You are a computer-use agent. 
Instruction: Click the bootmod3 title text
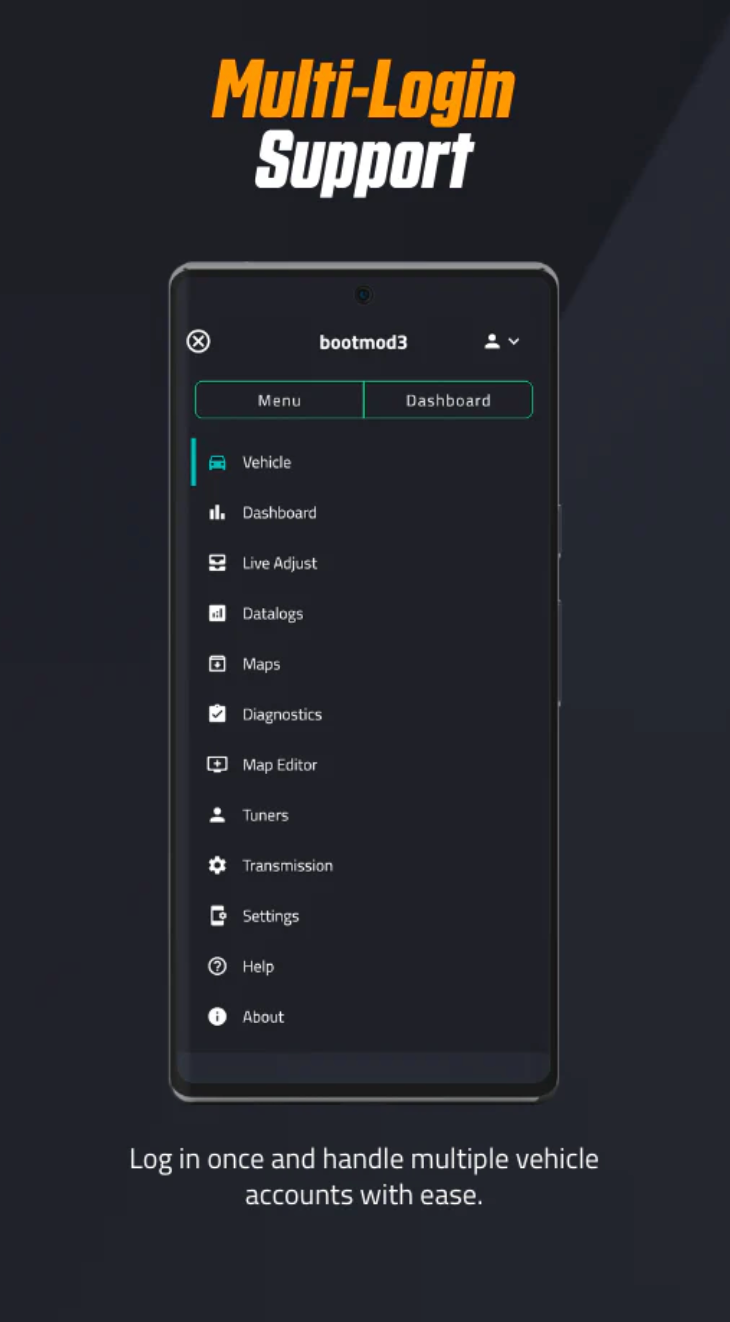[x=363, y=342]
